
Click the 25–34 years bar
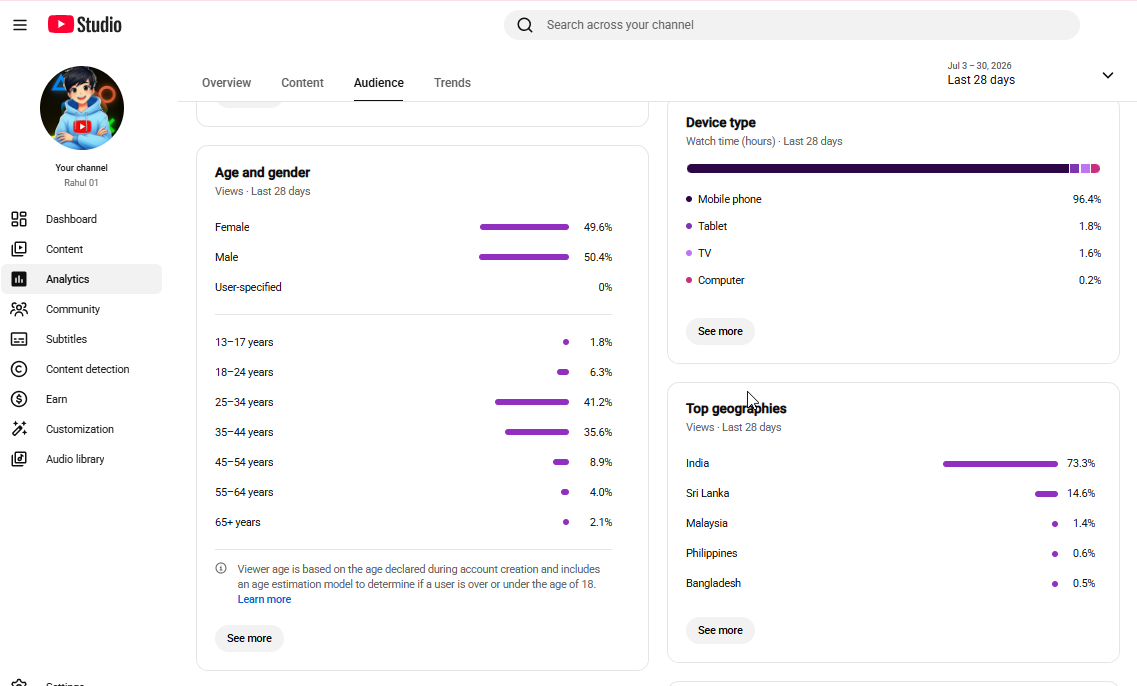(532, 402)
